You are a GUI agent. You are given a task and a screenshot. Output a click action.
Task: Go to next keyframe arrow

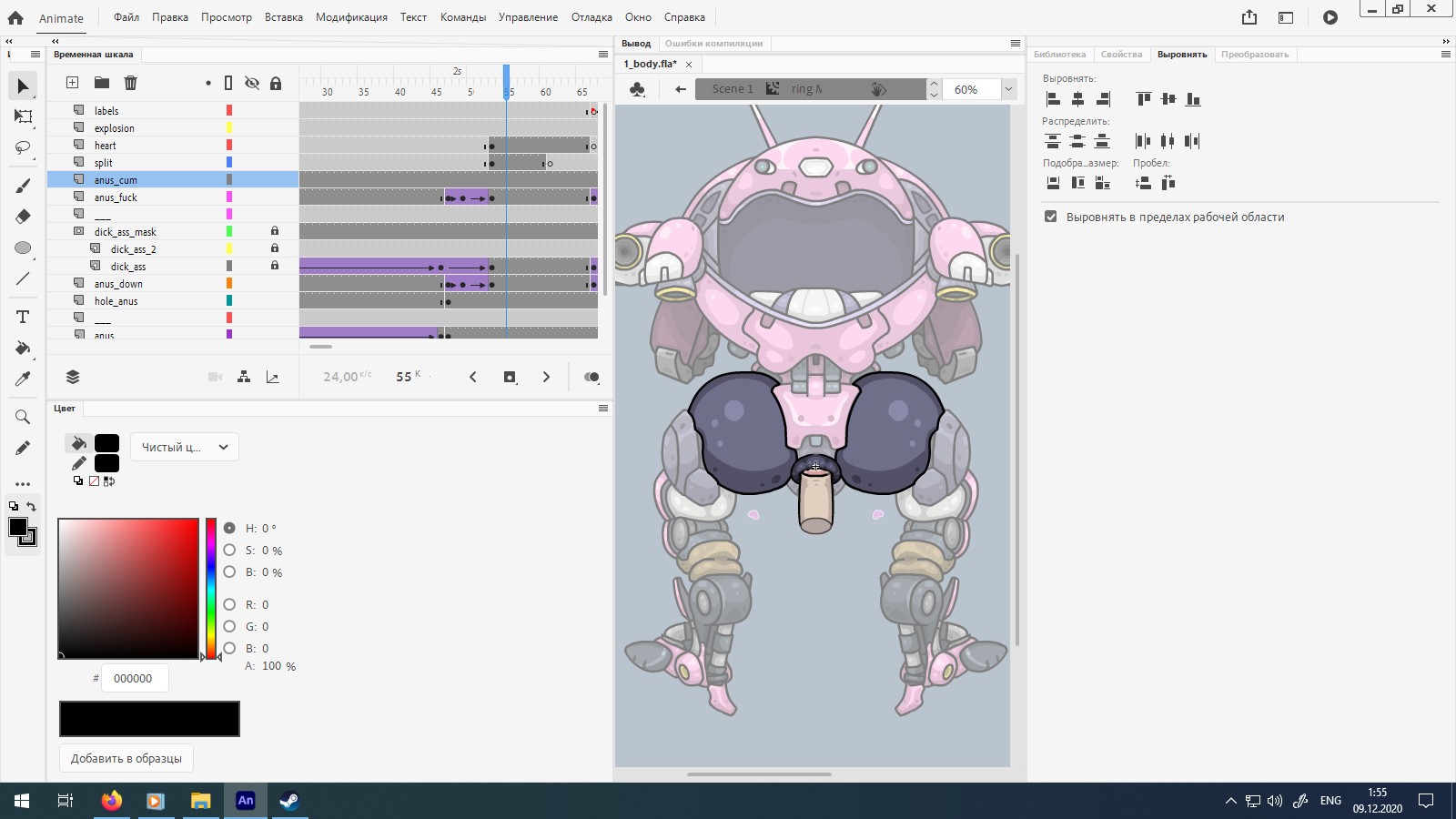[546, 378]
